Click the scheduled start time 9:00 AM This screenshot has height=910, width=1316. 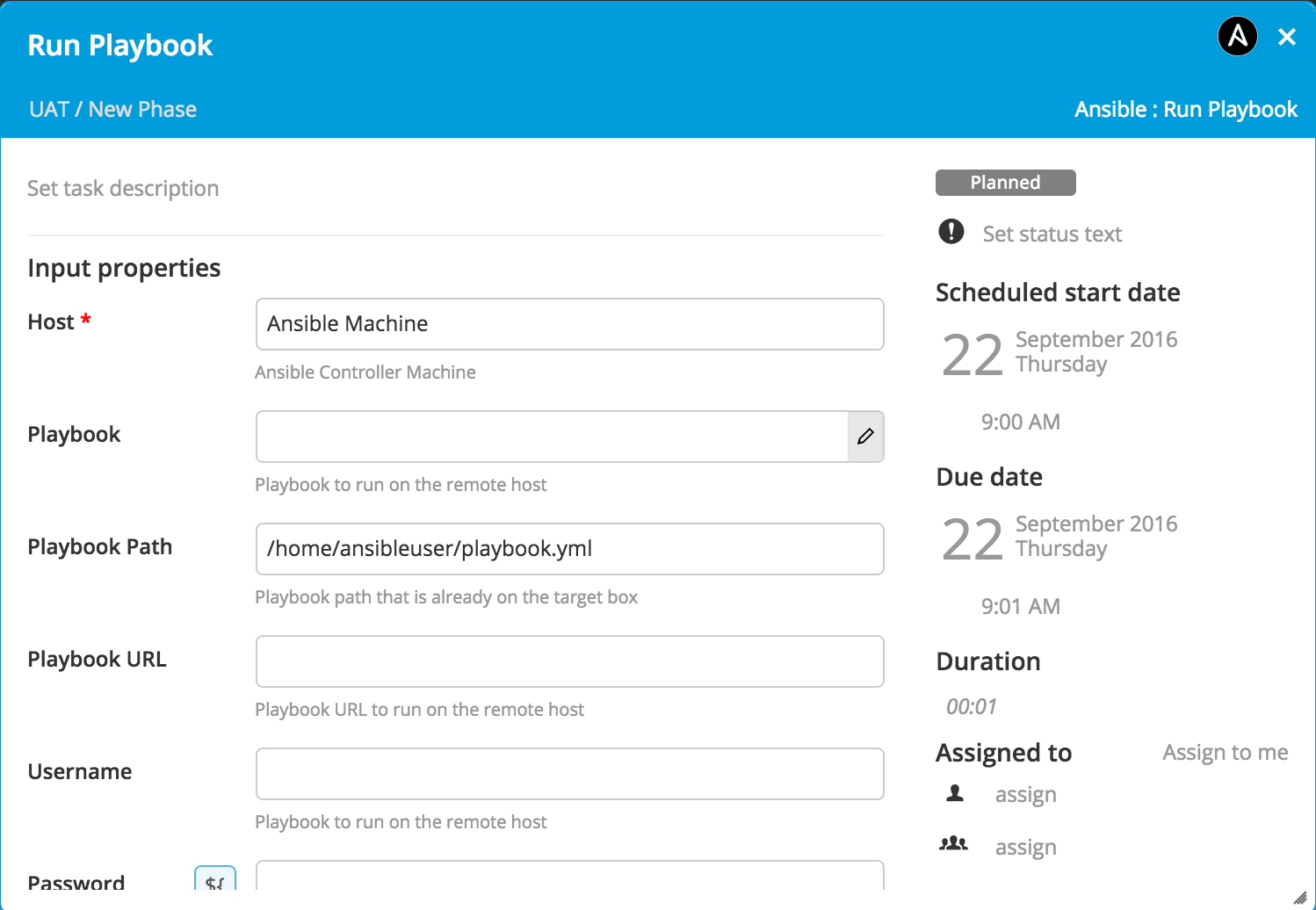coord(1021,422)
